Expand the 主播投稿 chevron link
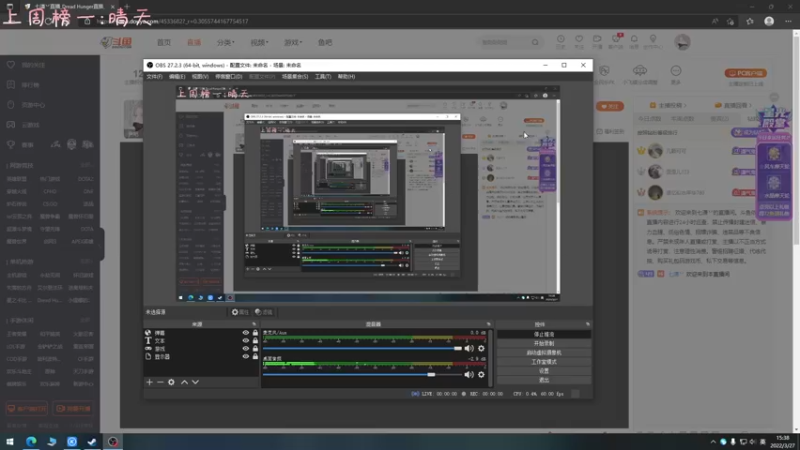 668,105
